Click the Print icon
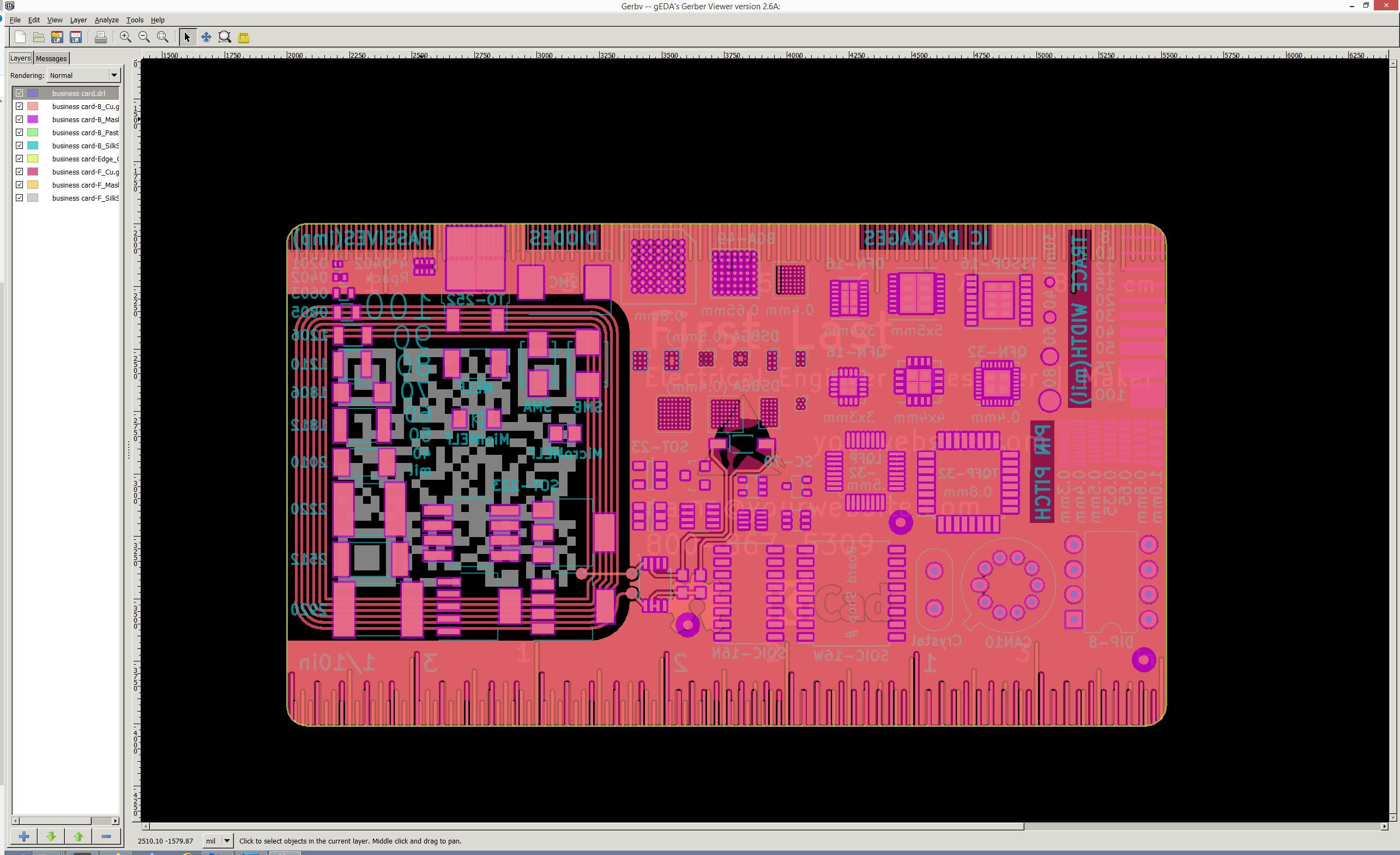Screen dimensions: 1400x855 (100, 38)
